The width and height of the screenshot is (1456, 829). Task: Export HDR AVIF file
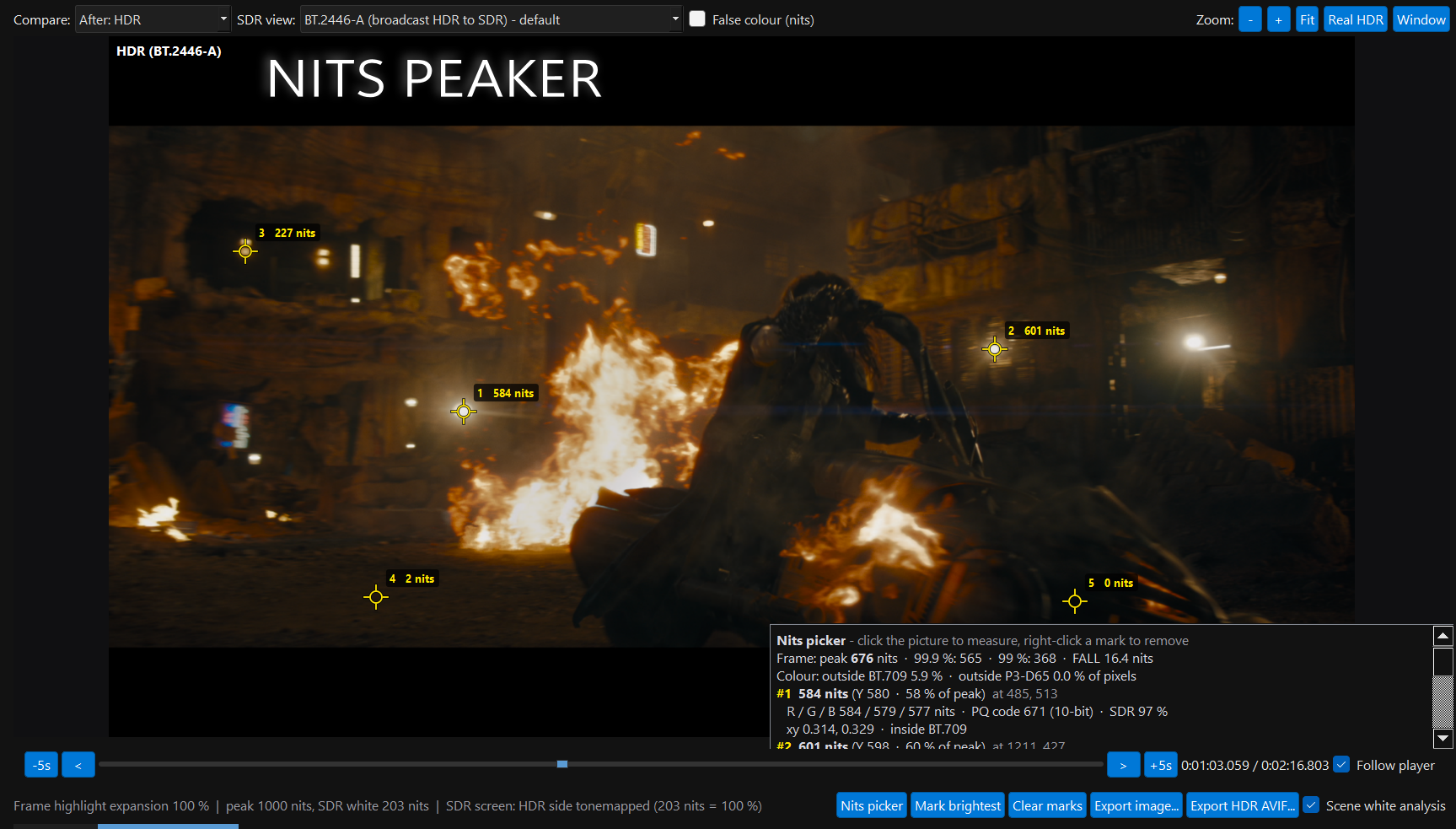click(1243, 805)
